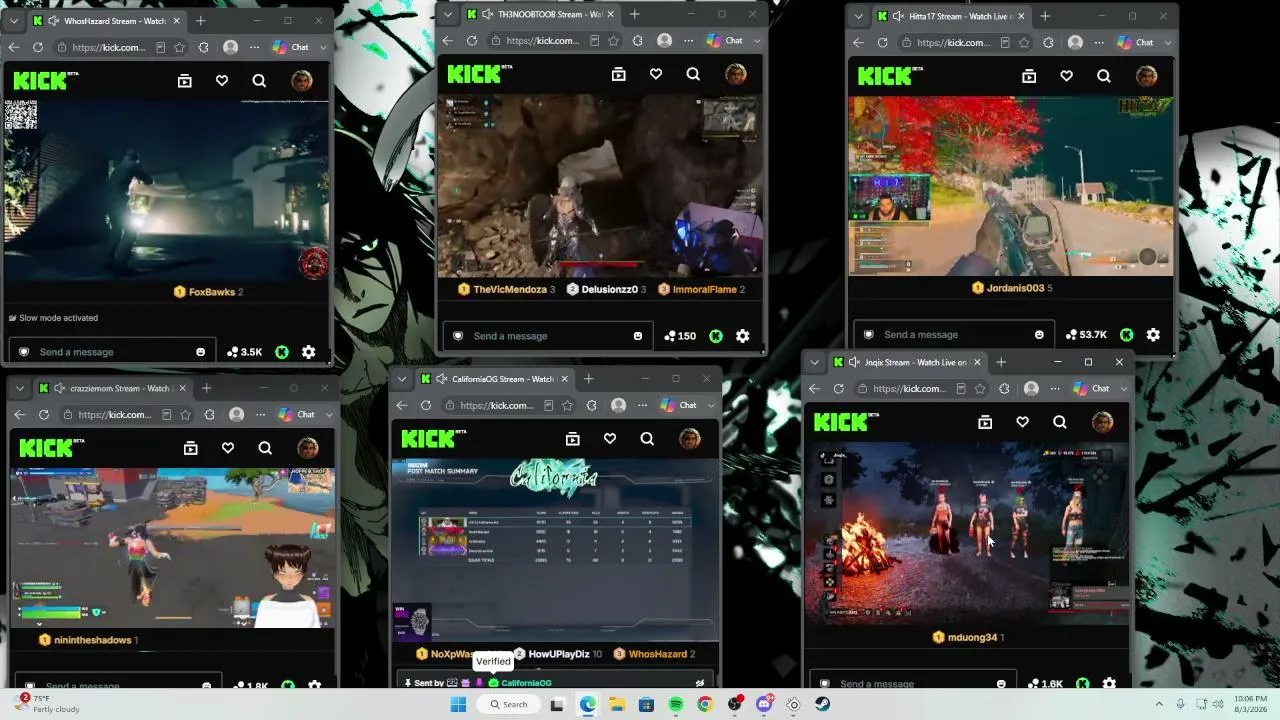Select the Jnqix Stream tab

click(x=909, y=362)
